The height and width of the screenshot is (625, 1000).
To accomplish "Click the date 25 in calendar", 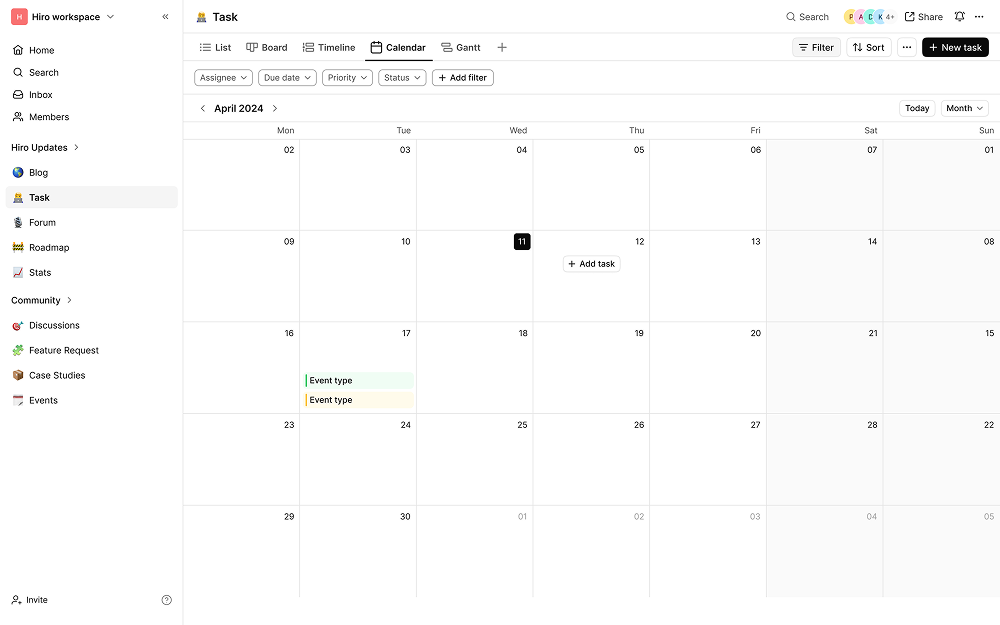I will [522, 425].
